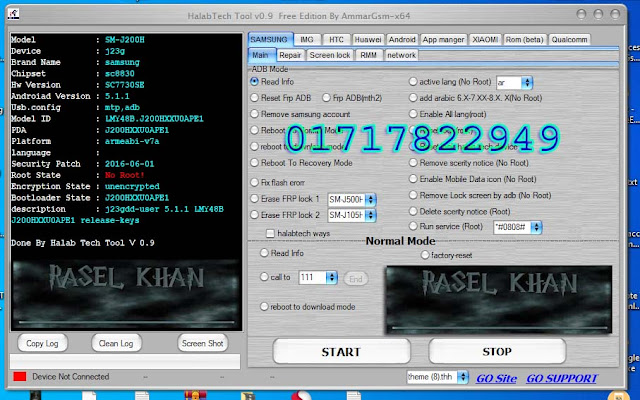Switch to the XIAOMI tab

(485, 40)
